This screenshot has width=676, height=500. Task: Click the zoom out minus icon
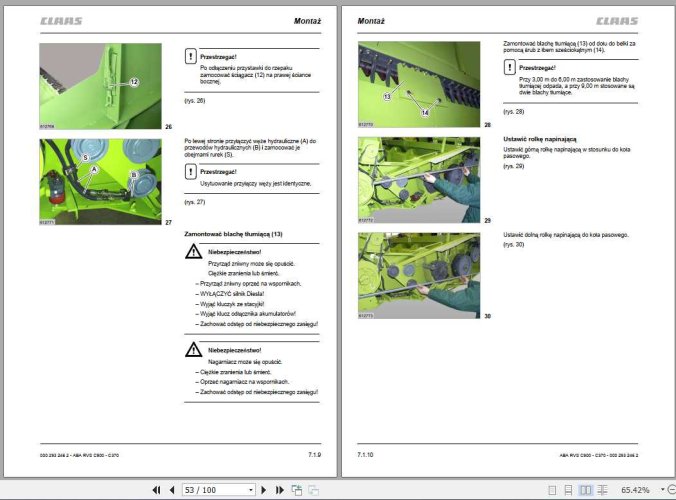click(x=672, y=490)
